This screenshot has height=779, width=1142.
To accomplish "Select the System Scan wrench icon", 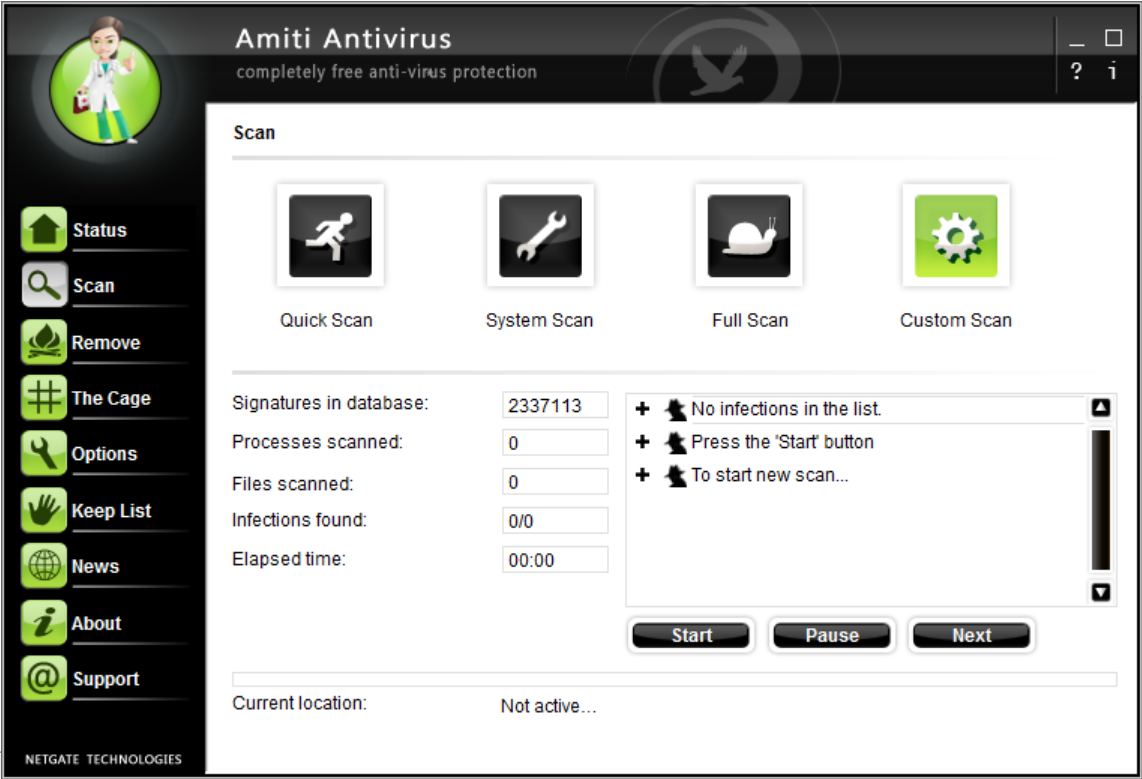I will pyautogui.click(x=539, y=234).
